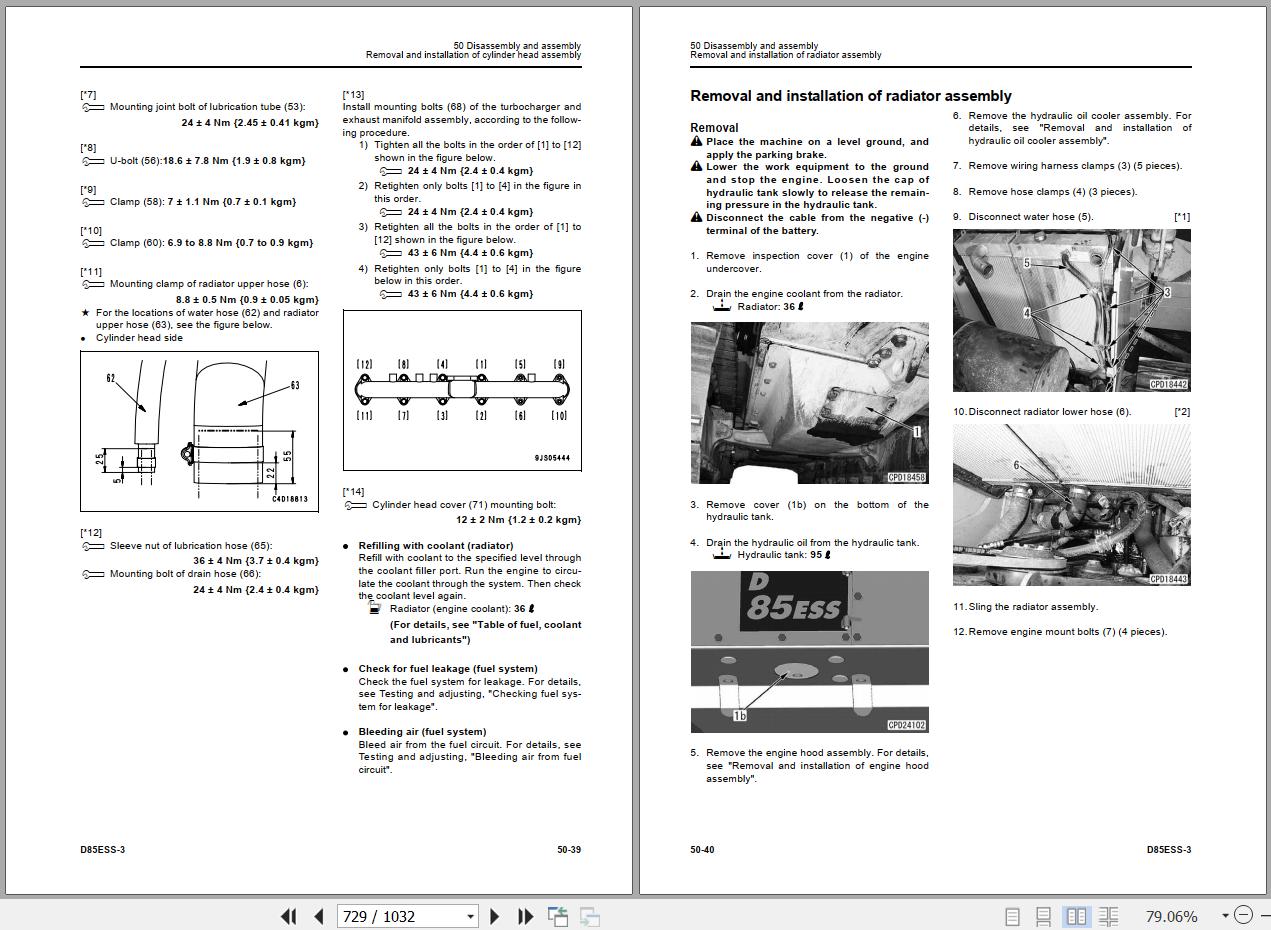
Task: Click the 'Removal' subheading
Action: (714, 128)
